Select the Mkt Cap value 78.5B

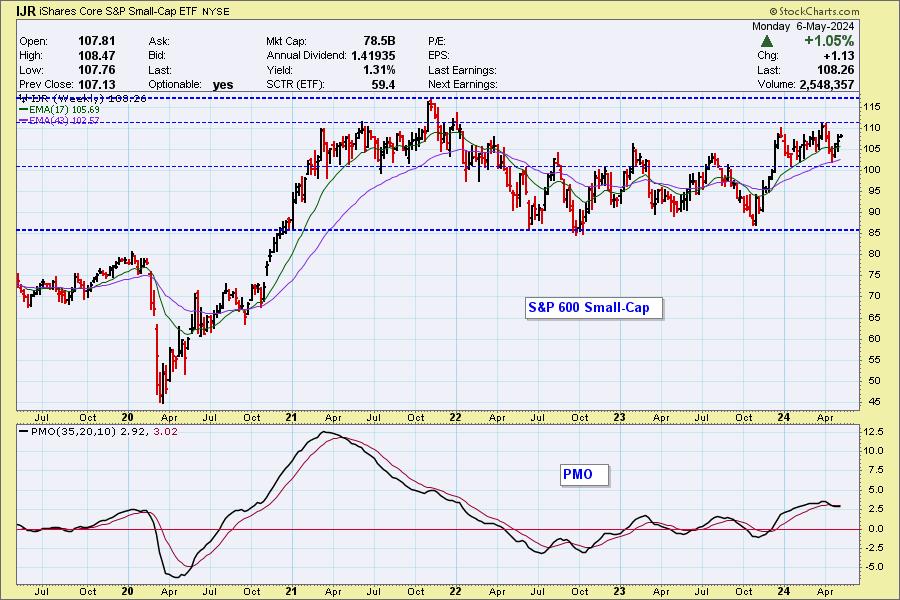coord(379,41)
